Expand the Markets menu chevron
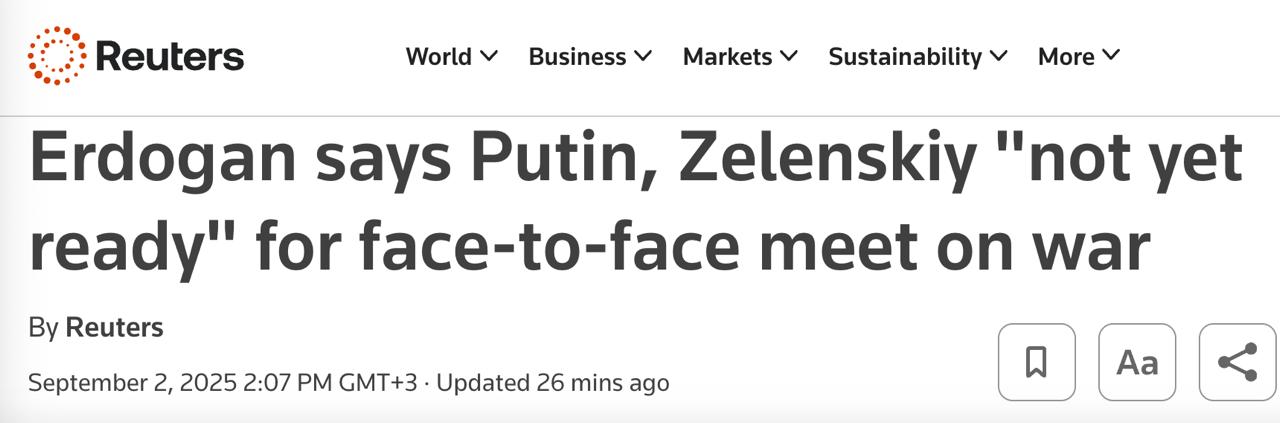Viewport: 1280px width, 423px height. click(789, 56)
